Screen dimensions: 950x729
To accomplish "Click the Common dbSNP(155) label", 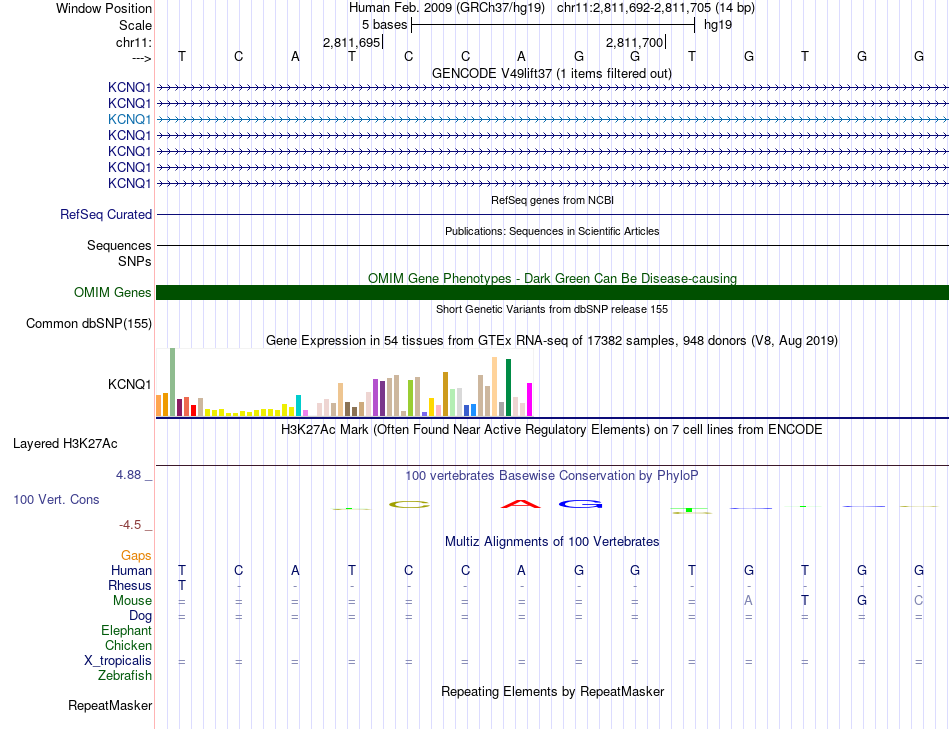I will [x=88, y=324].
